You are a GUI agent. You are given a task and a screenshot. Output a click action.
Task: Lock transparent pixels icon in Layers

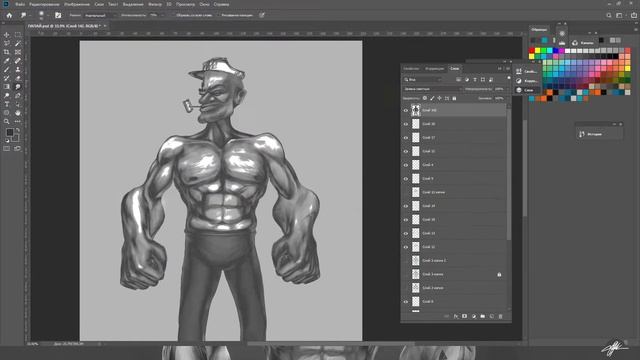[424, 98]
